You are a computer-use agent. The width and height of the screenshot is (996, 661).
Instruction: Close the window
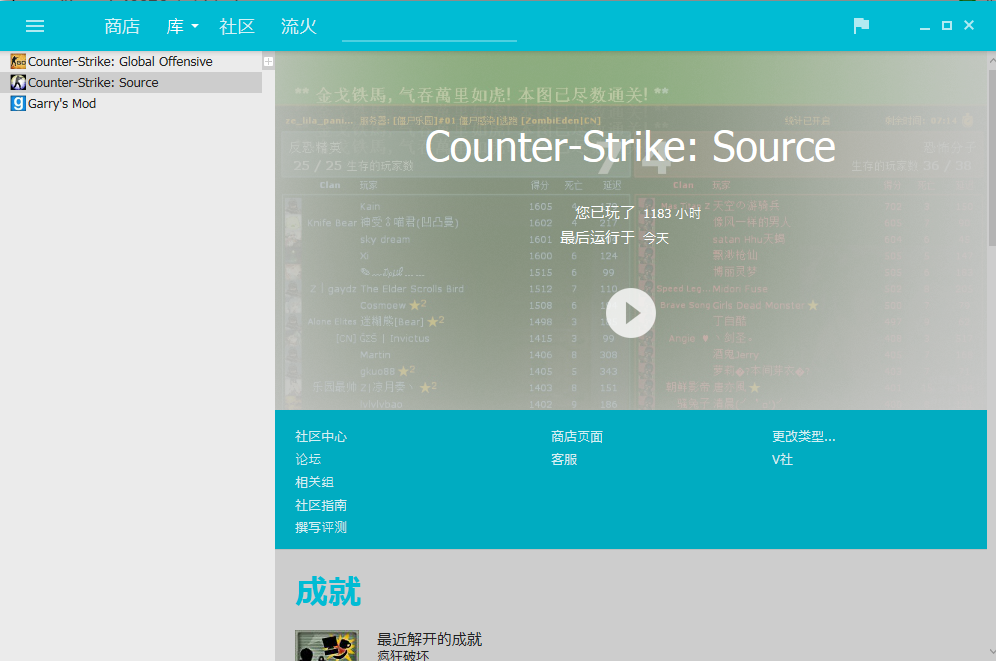(969, 25)
